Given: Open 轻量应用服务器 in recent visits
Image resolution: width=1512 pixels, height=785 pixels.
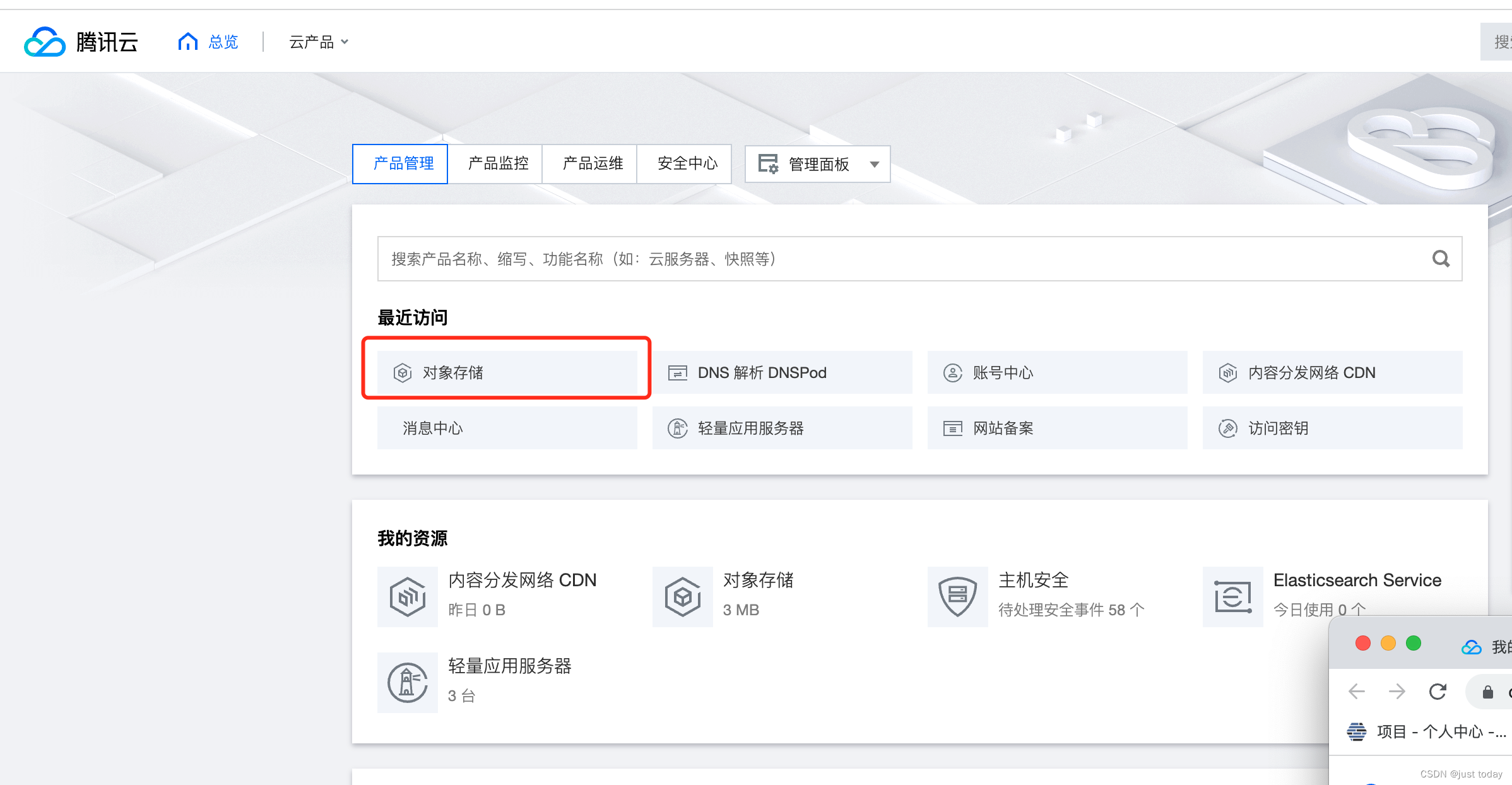Looking at the screenshot, I should [x=783, y=428].
